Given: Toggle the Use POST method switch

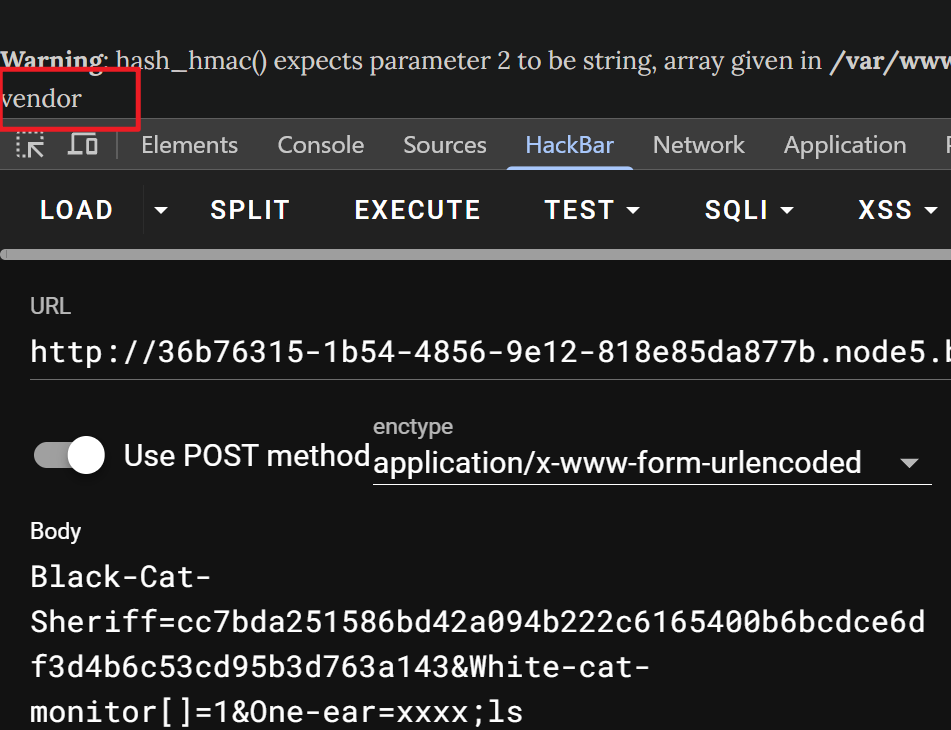Looking at the screenshot, I should coord(69,455).
